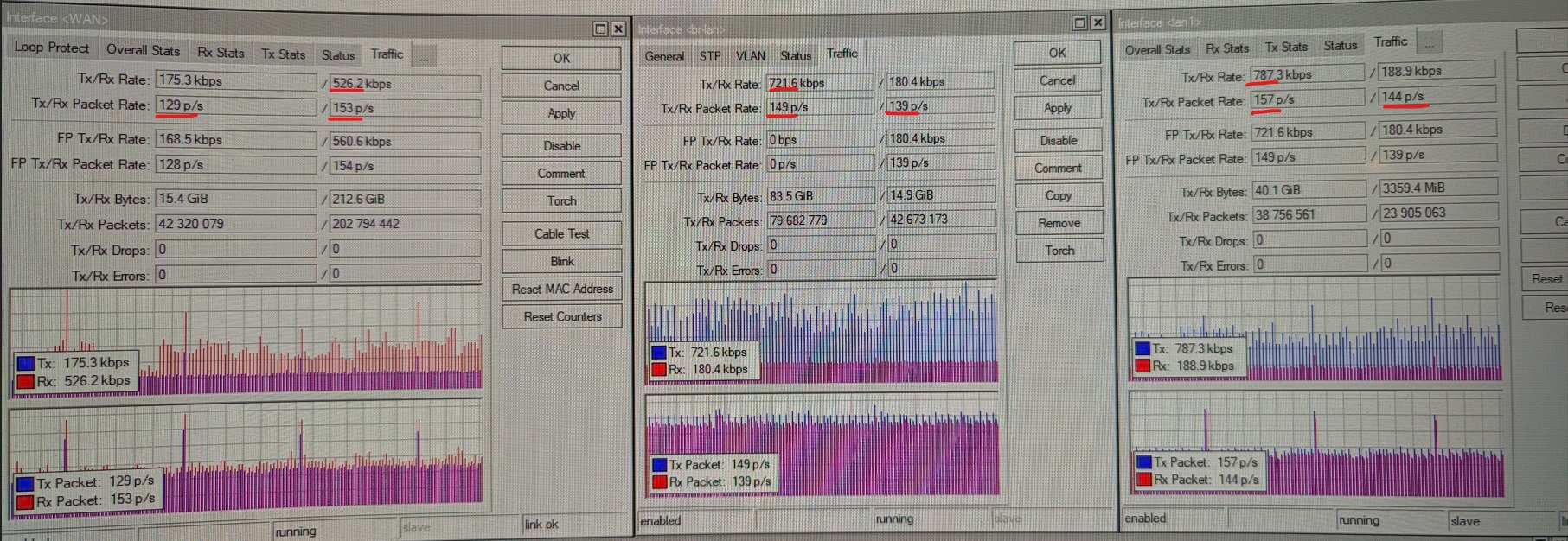Click Reset MAC Address button
This screenshot has height=541, width=1568.
click(561, 289)
